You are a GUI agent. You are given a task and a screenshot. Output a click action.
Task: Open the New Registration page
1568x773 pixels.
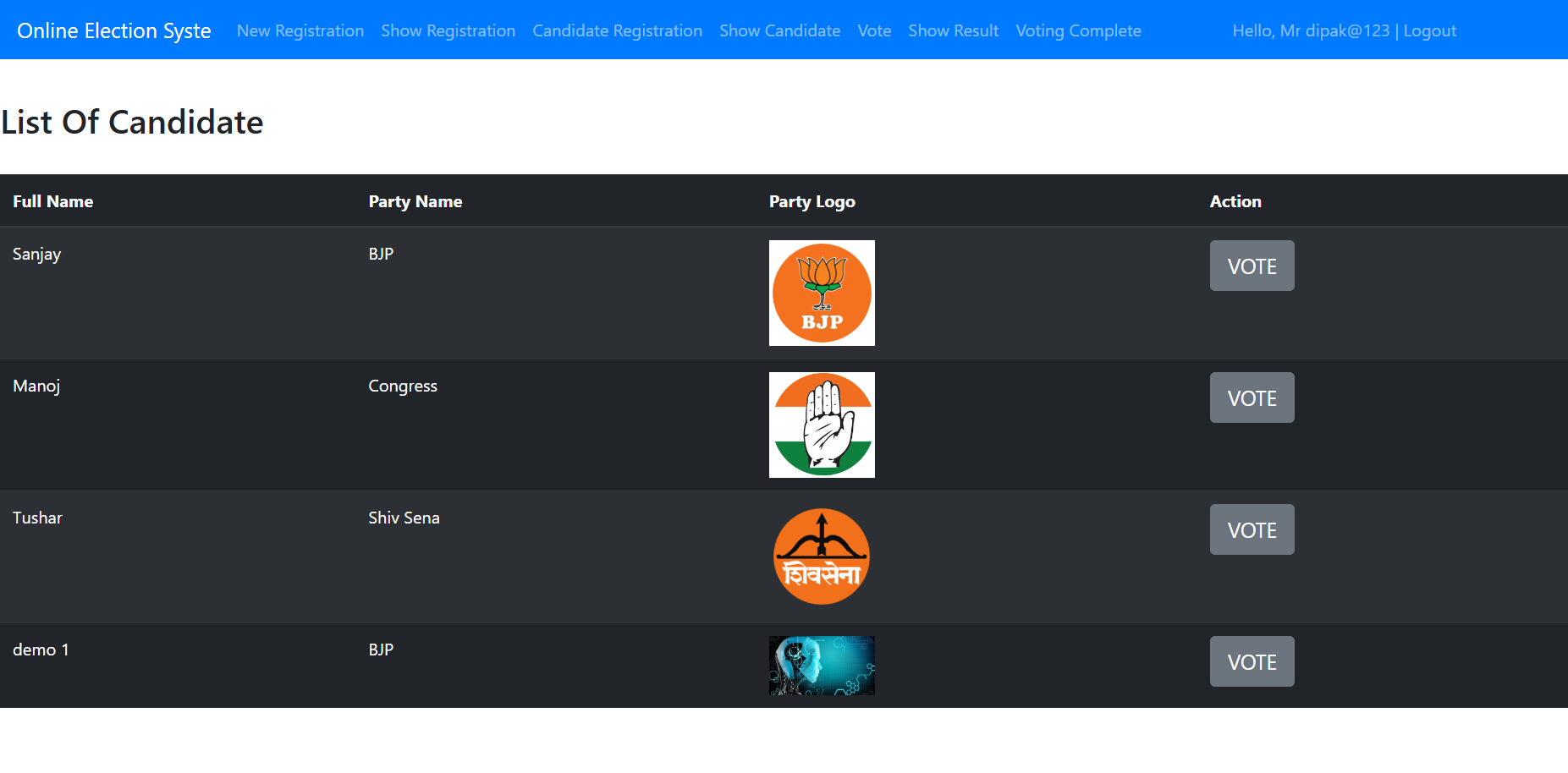tap(300, 30)
